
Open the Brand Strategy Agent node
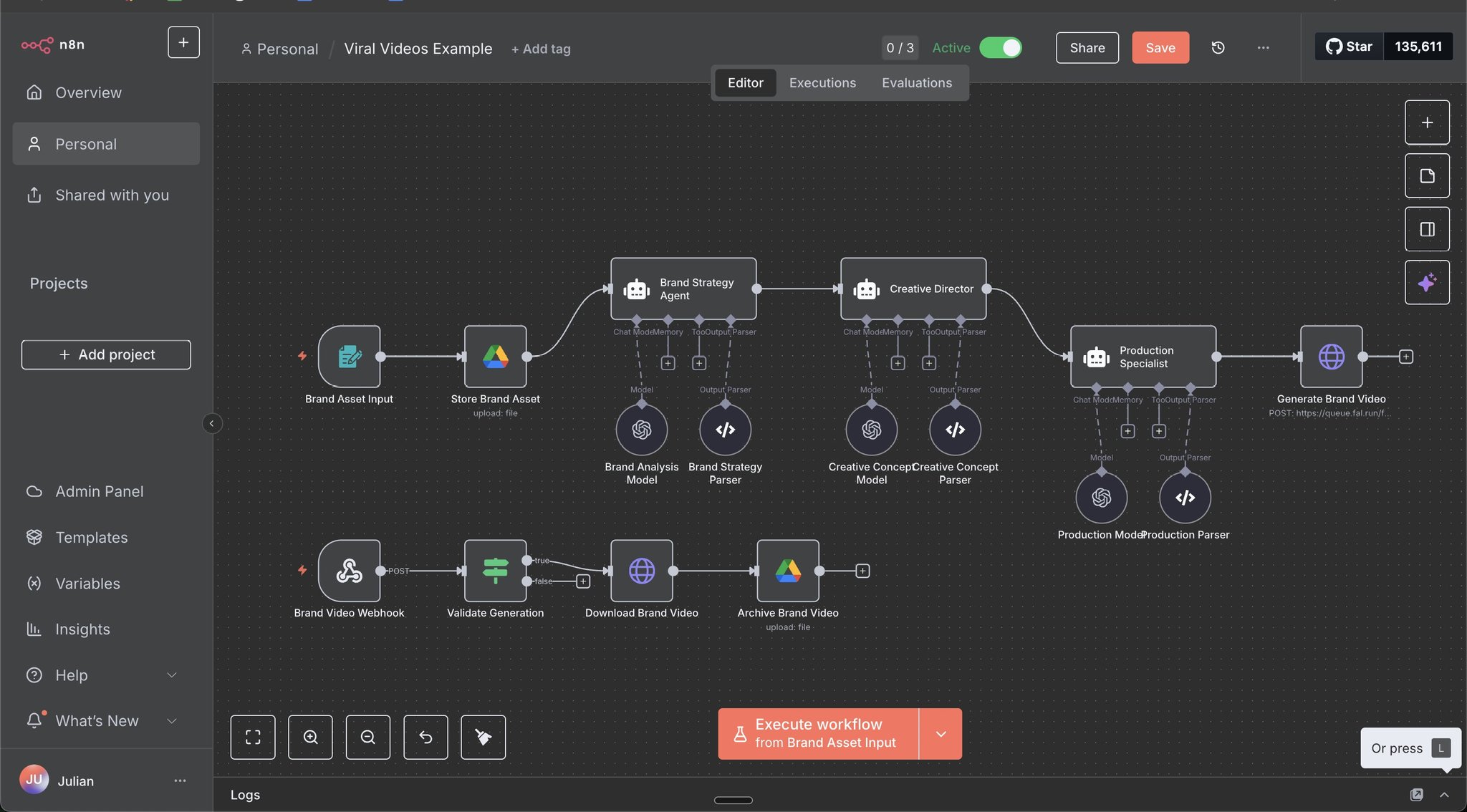(x=683, y=289)
